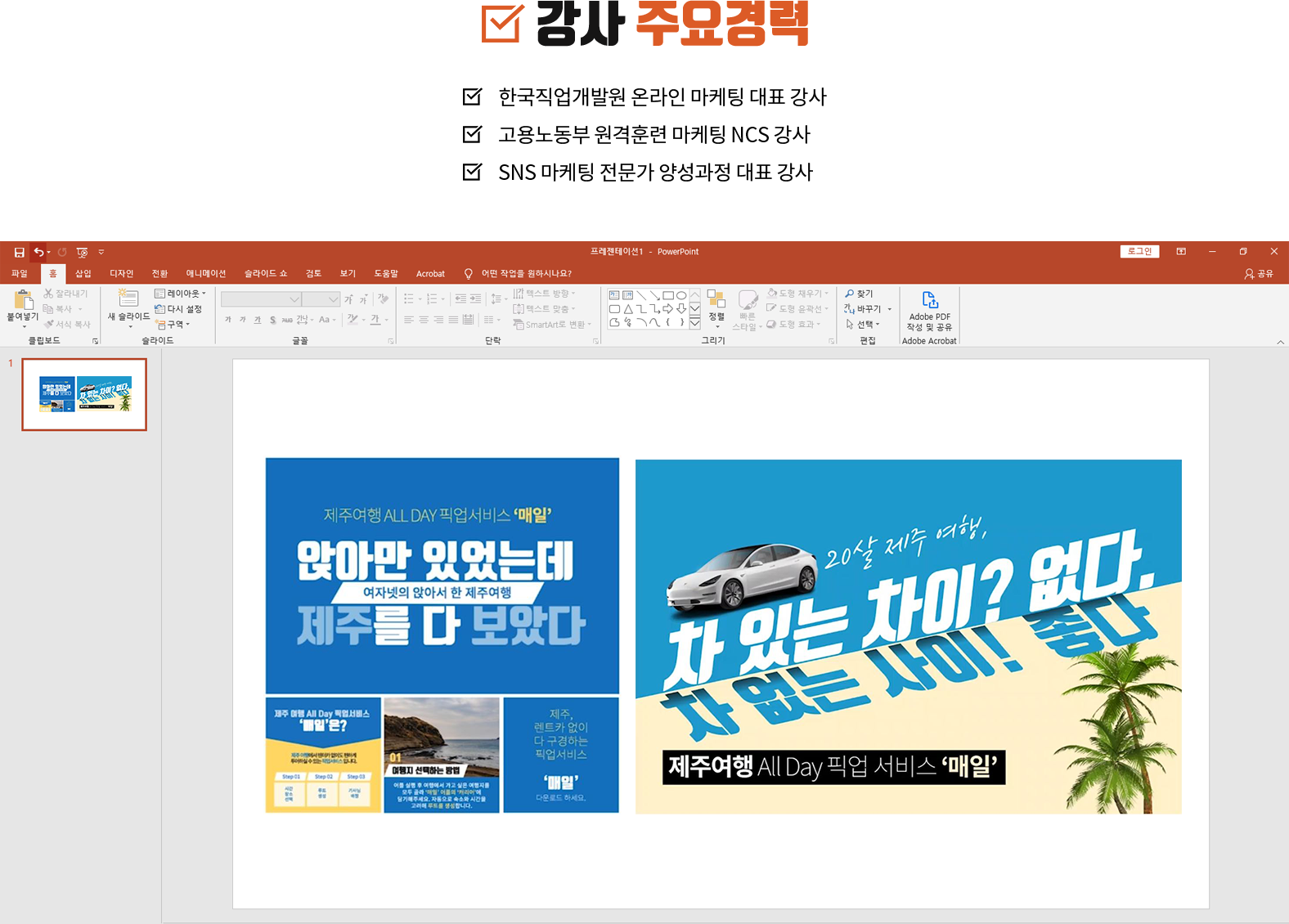Open the 전환 tab

(159, 273)
